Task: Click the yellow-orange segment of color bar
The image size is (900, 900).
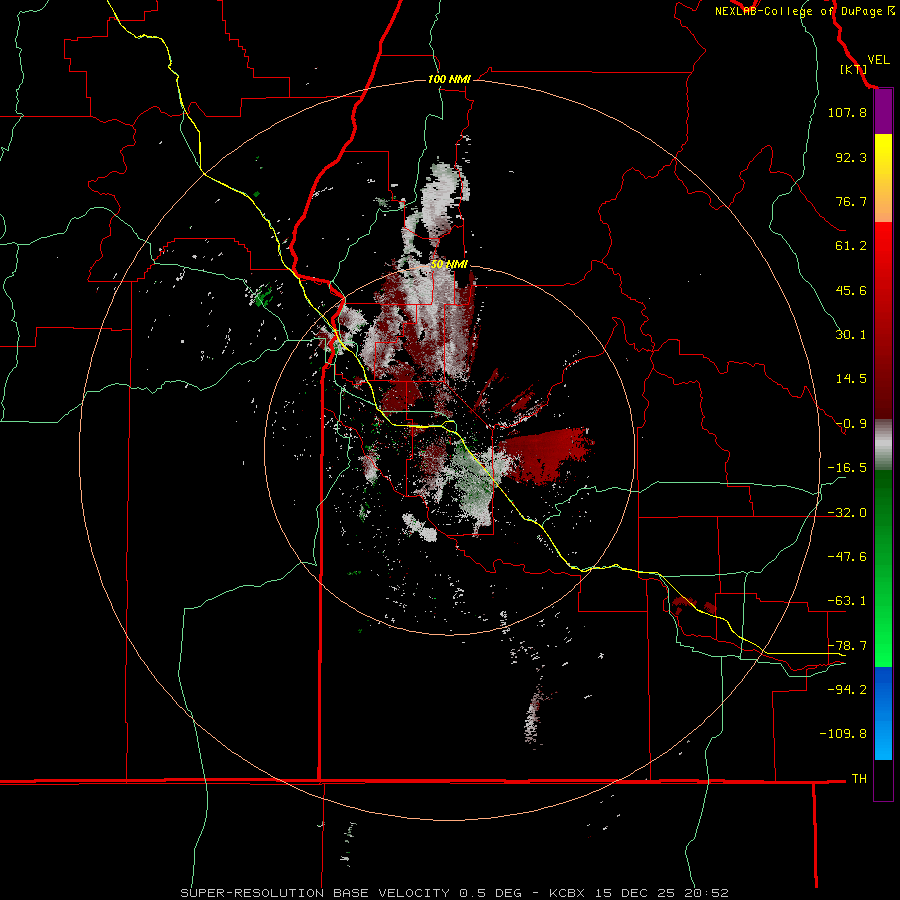Action: click(x=883, y=178)
